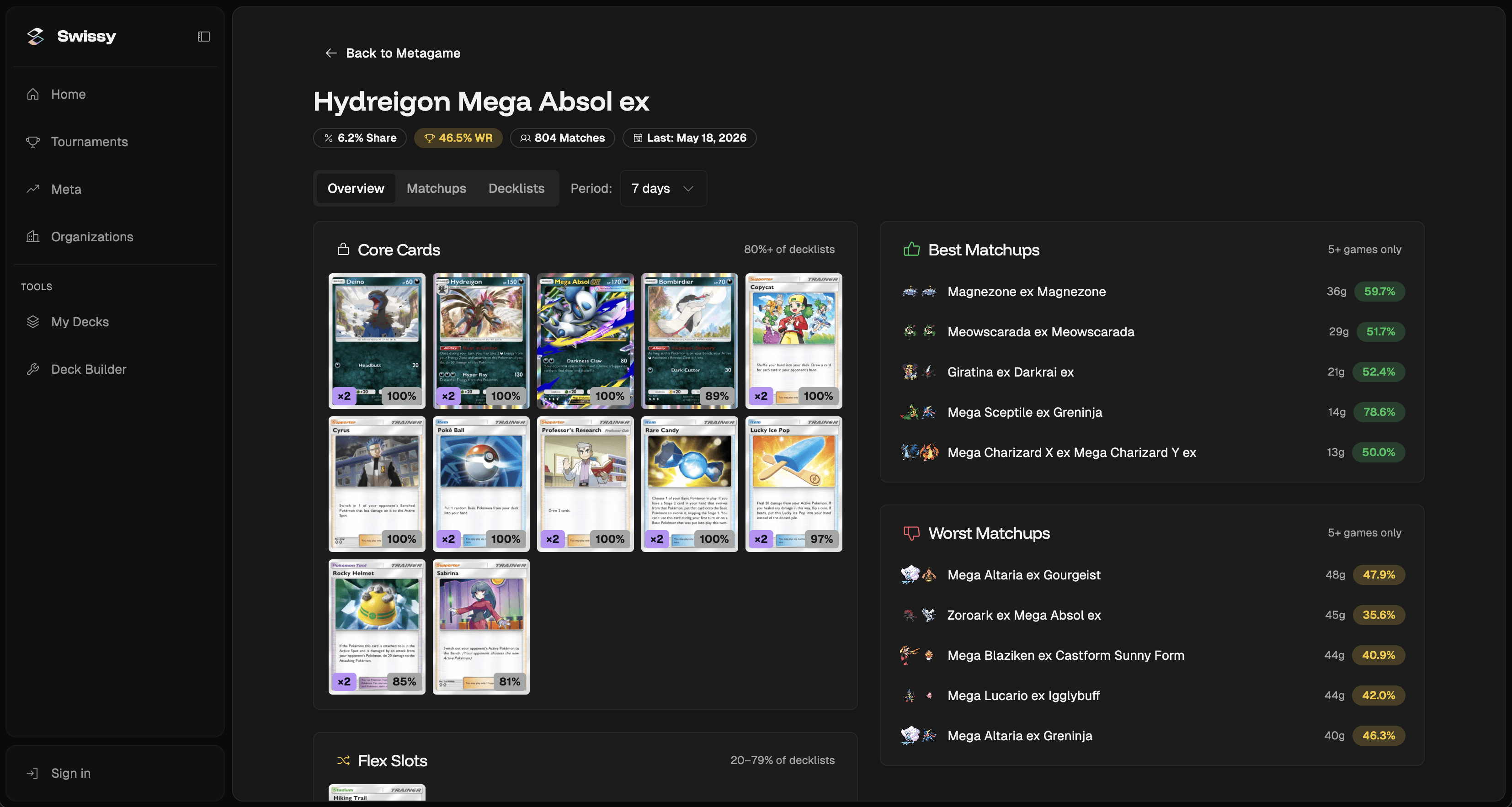Click the 46.5% WR badge
This screenshot has width=1512, height=807.
tap(458, 138)
